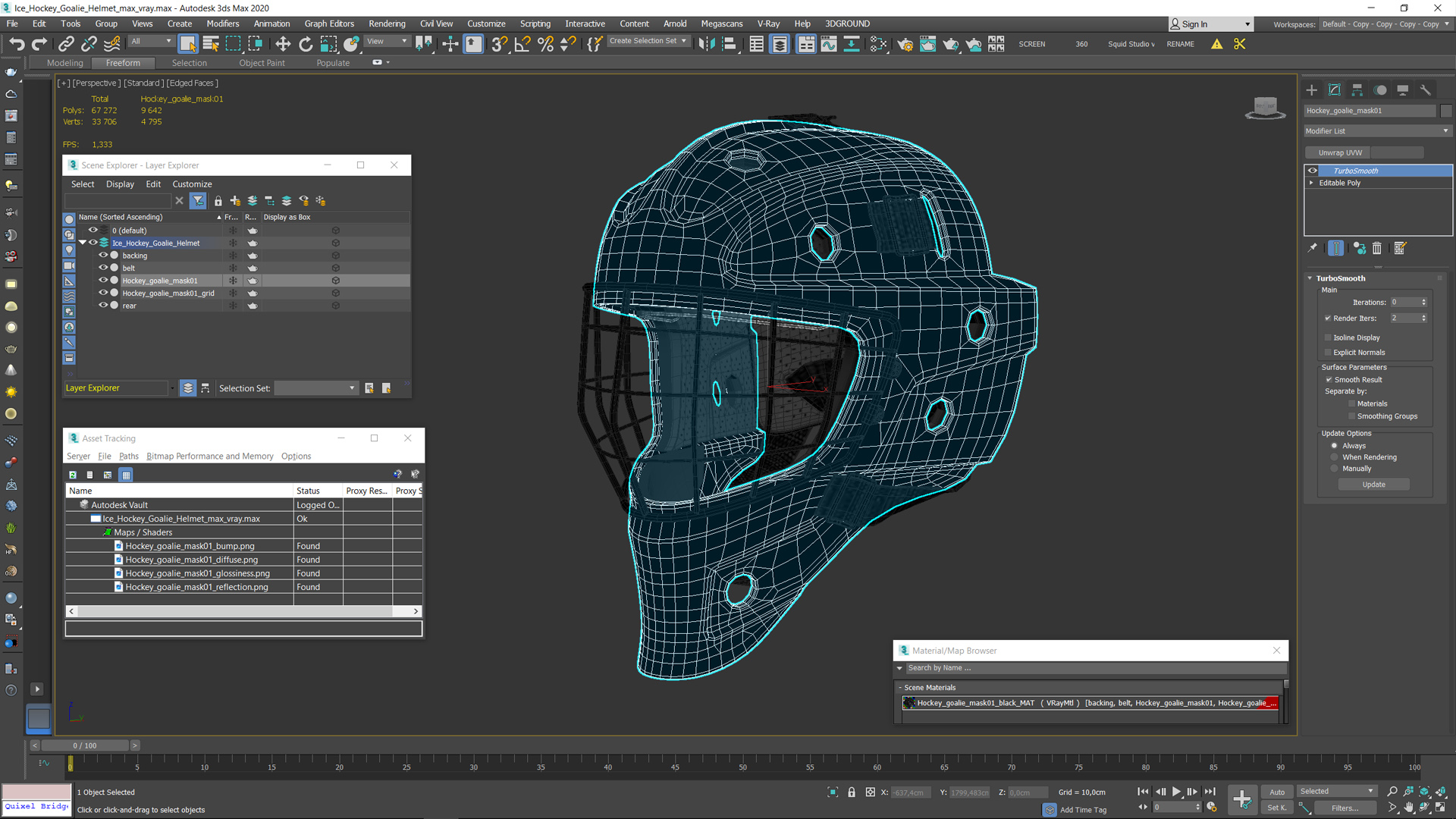The width and height of the screenshot is (1456, 819).
Task: Click the Mirror tool icon
Action: coord(707,44)
